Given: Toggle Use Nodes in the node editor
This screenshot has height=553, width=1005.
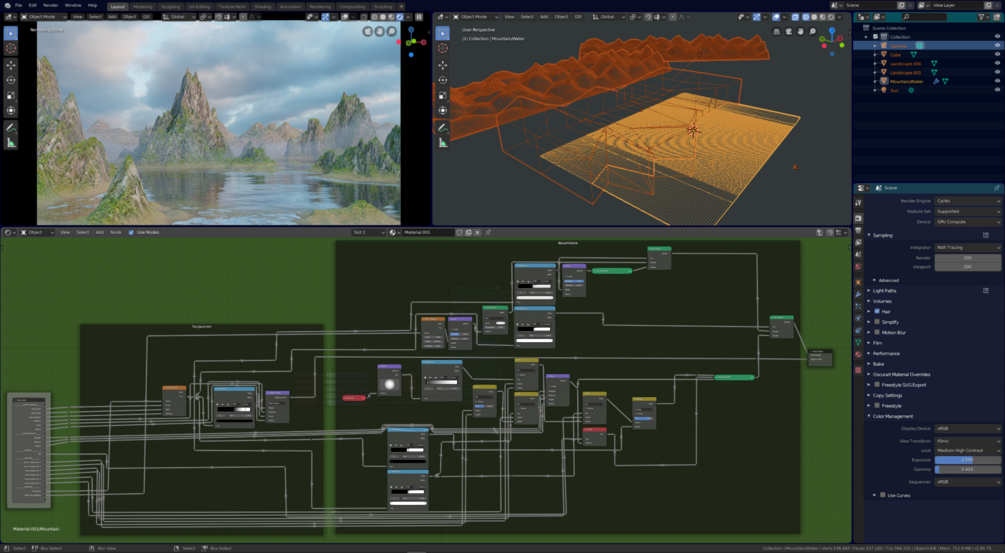Looking at the screenshot, I should tap(131, 232).
